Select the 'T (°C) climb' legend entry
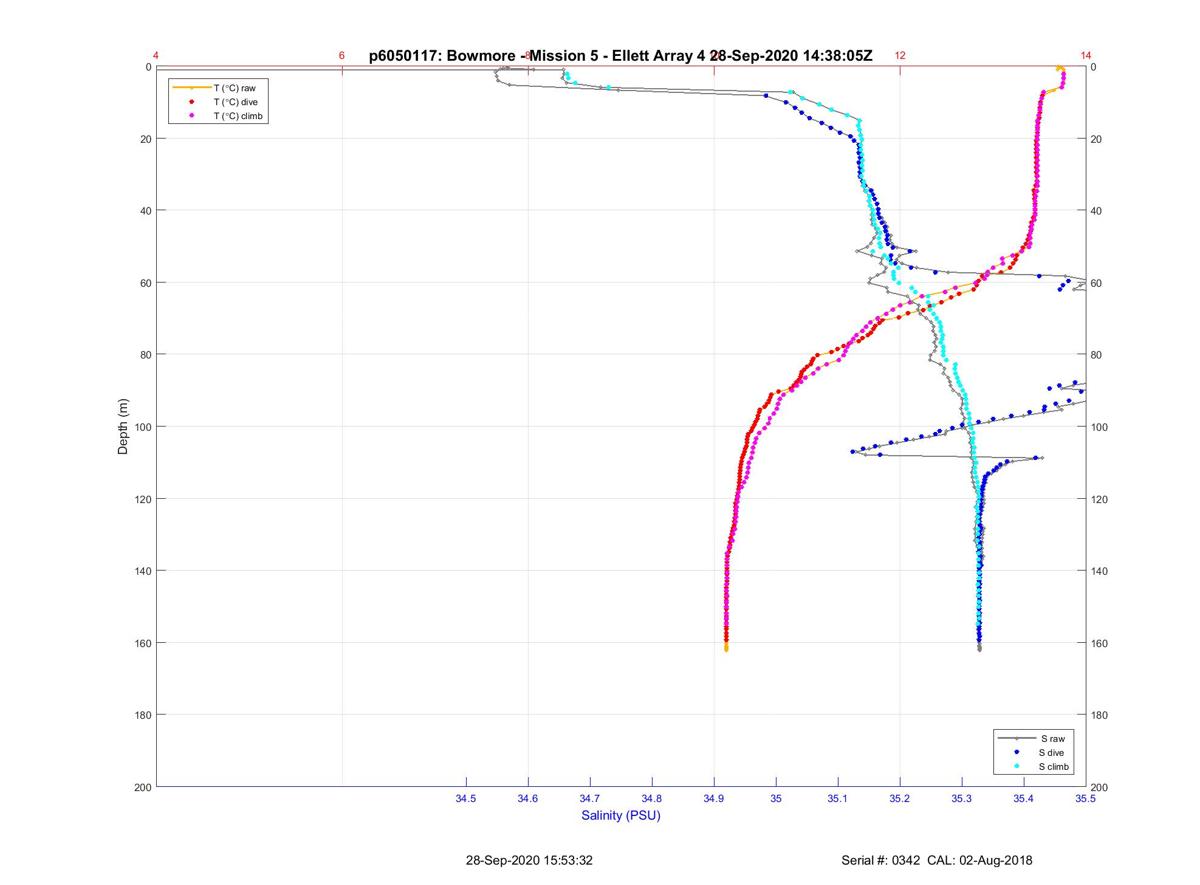1200x885 pixels. click(x=238, y=116)
